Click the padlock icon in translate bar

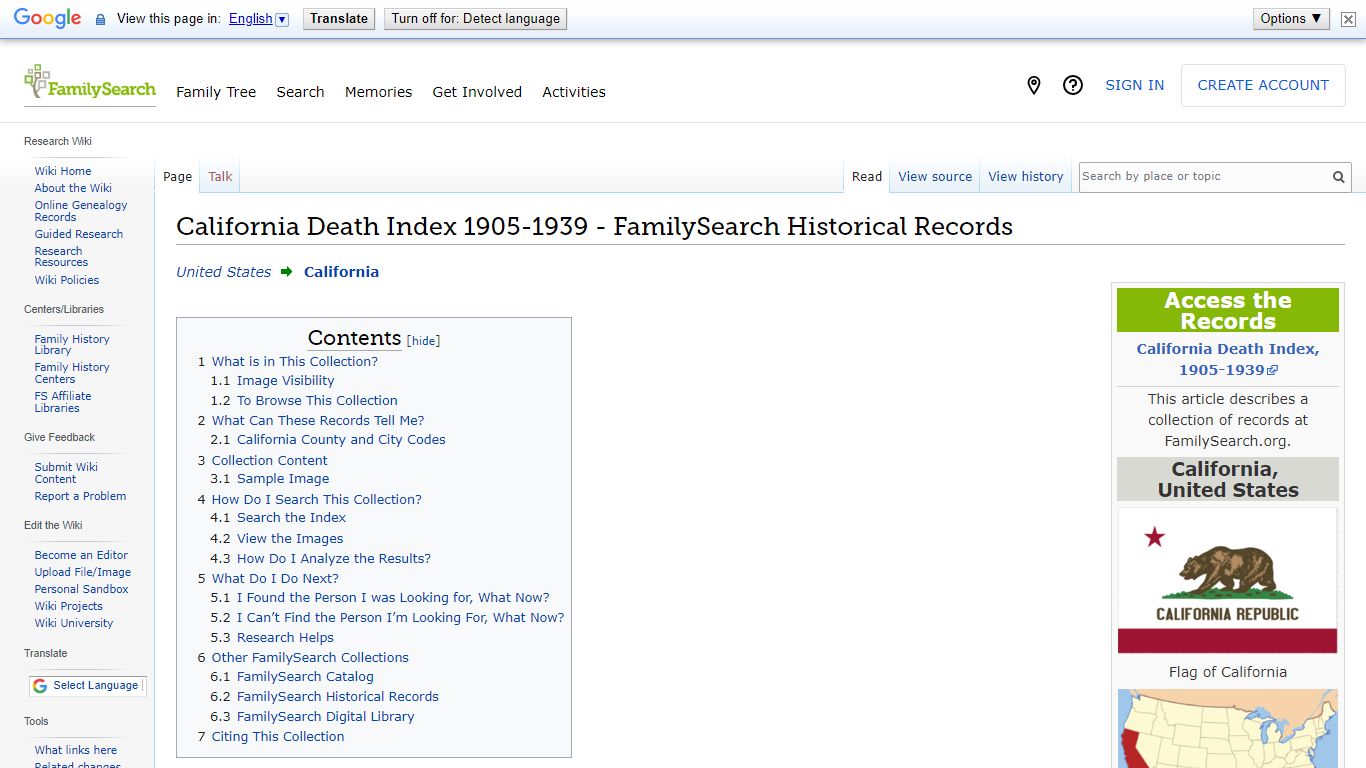click(x=100, y=19)
